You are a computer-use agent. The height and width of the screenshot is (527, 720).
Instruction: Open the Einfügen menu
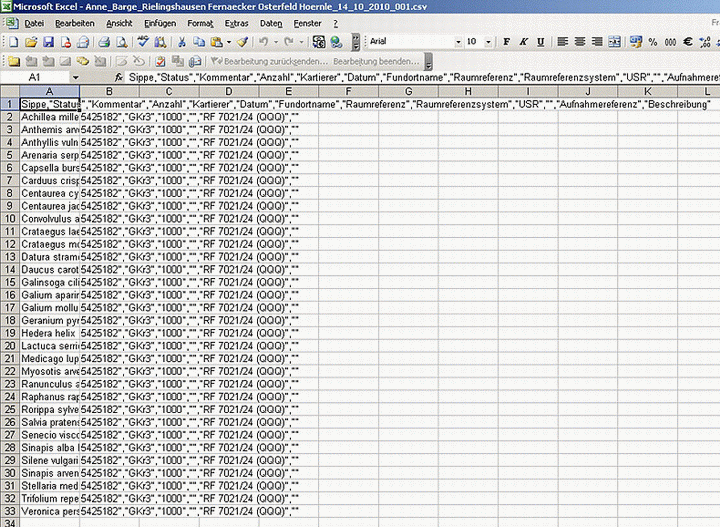160,23
